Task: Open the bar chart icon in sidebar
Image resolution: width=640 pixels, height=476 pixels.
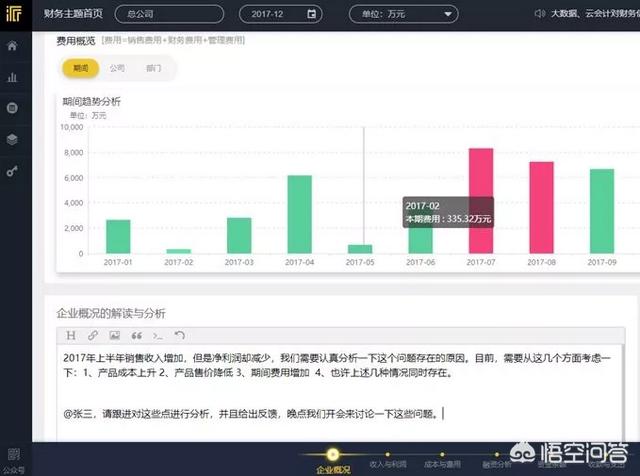Action: click(x=12, y=77)
